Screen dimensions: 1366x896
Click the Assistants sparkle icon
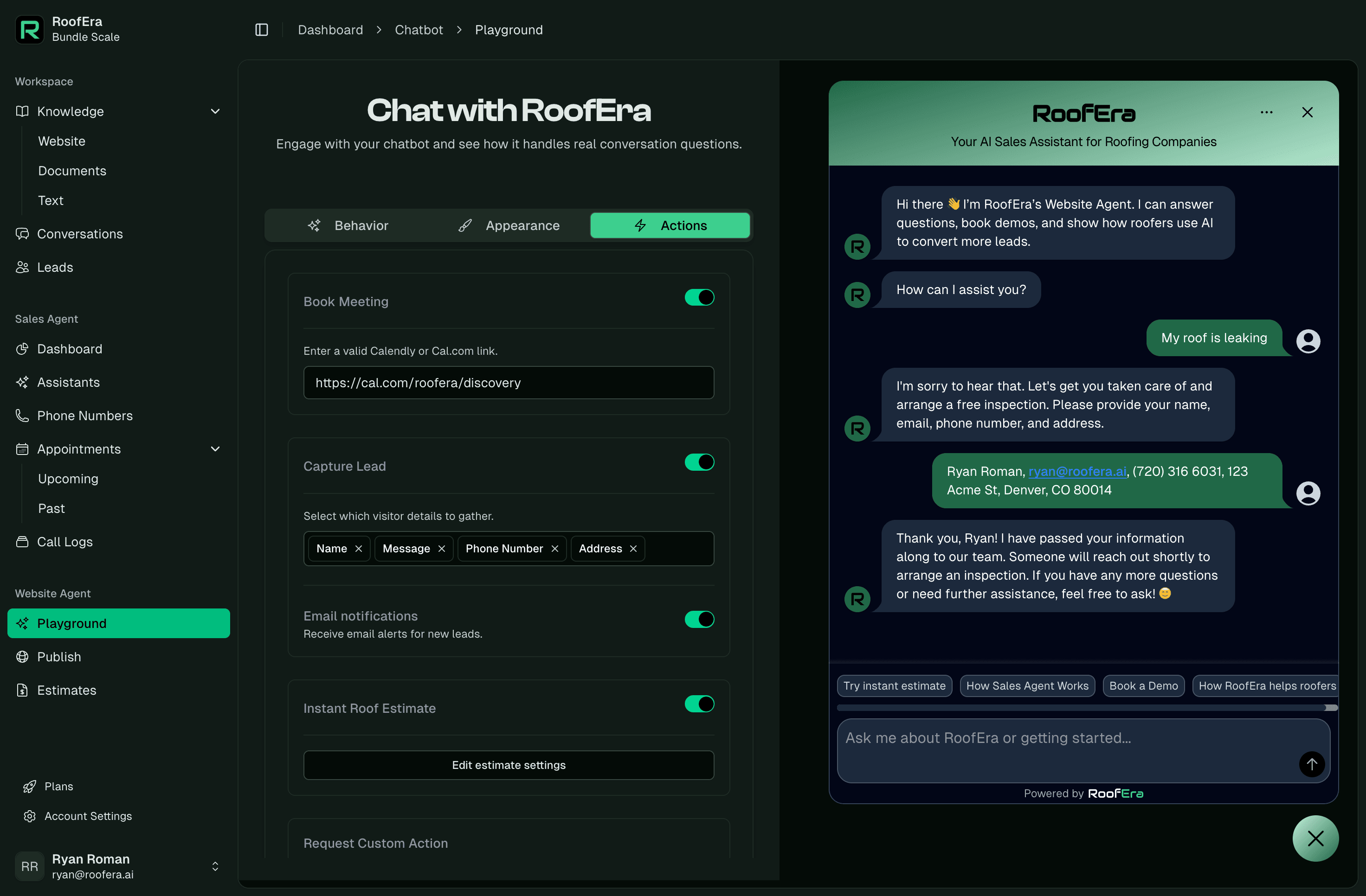click(22, 382)
